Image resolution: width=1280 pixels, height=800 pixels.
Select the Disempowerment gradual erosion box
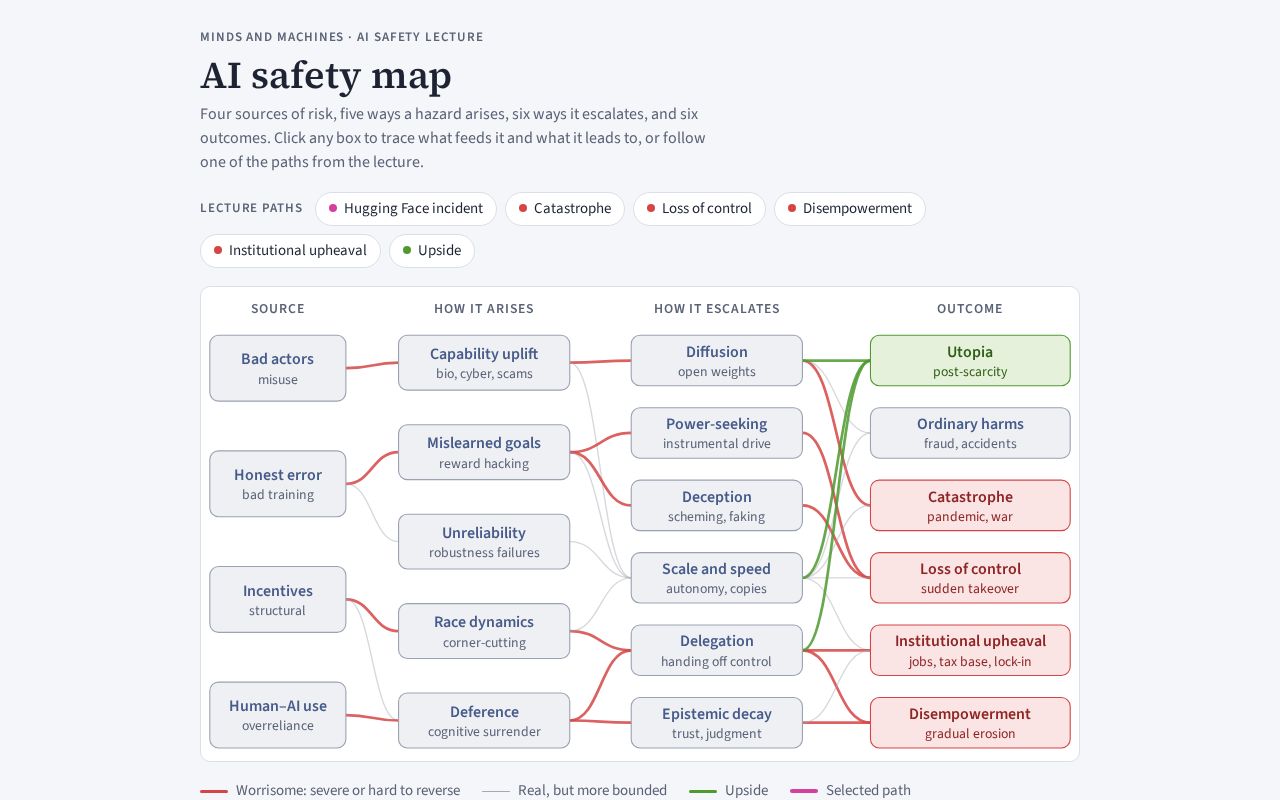[x=970, y=723]
